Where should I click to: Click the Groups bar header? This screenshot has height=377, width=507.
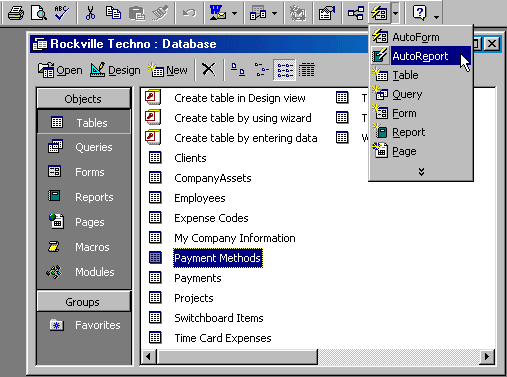pyautogui.click(x=84, y=302)
